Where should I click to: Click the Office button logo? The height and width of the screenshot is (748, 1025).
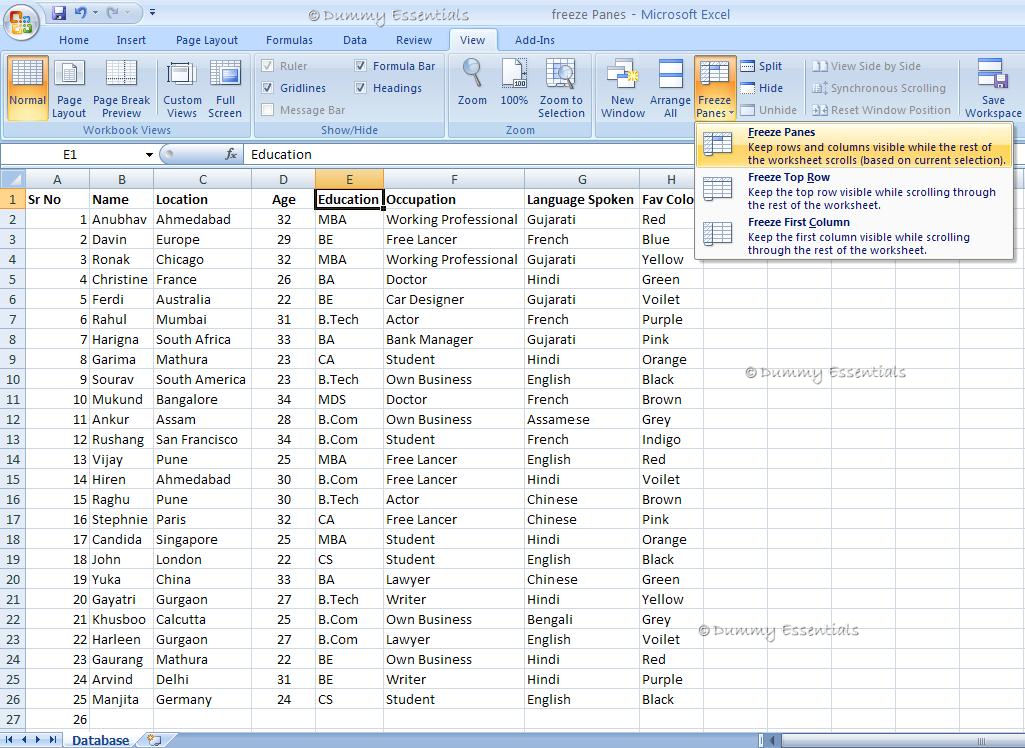click(x=22, y=22)
